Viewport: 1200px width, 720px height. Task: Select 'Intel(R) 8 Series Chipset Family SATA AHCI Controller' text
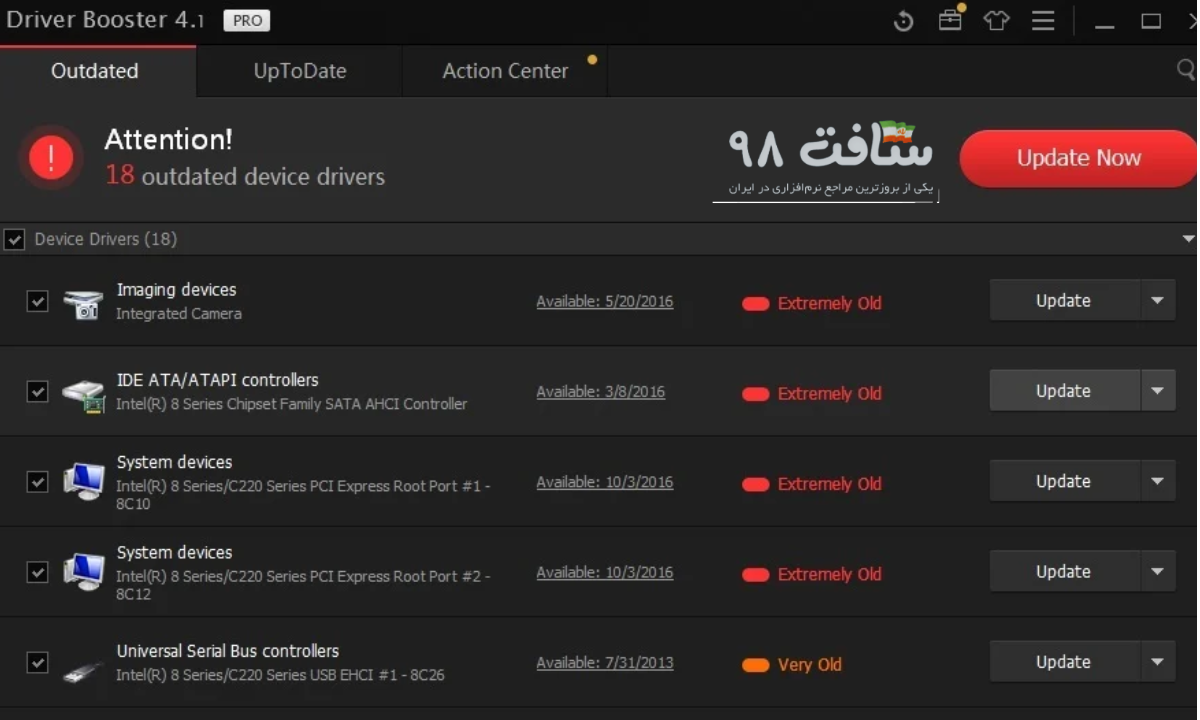[292, 404]
